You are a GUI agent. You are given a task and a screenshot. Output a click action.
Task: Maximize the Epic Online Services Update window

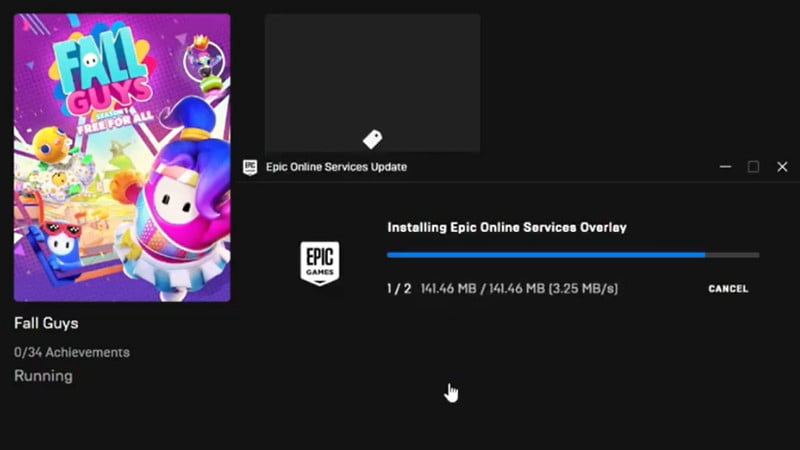(x=753, y=167)
